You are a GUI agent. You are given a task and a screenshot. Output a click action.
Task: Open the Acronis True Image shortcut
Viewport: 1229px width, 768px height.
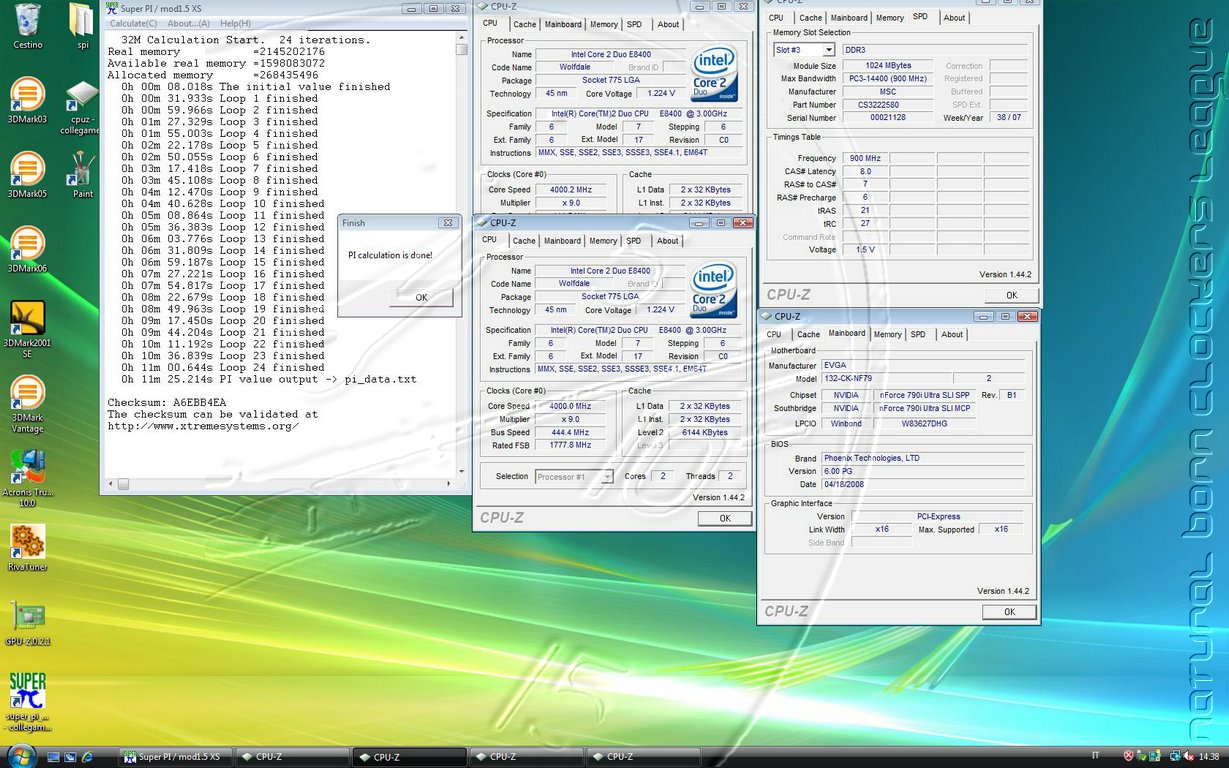pyautogui.click(x=27, y=479)
